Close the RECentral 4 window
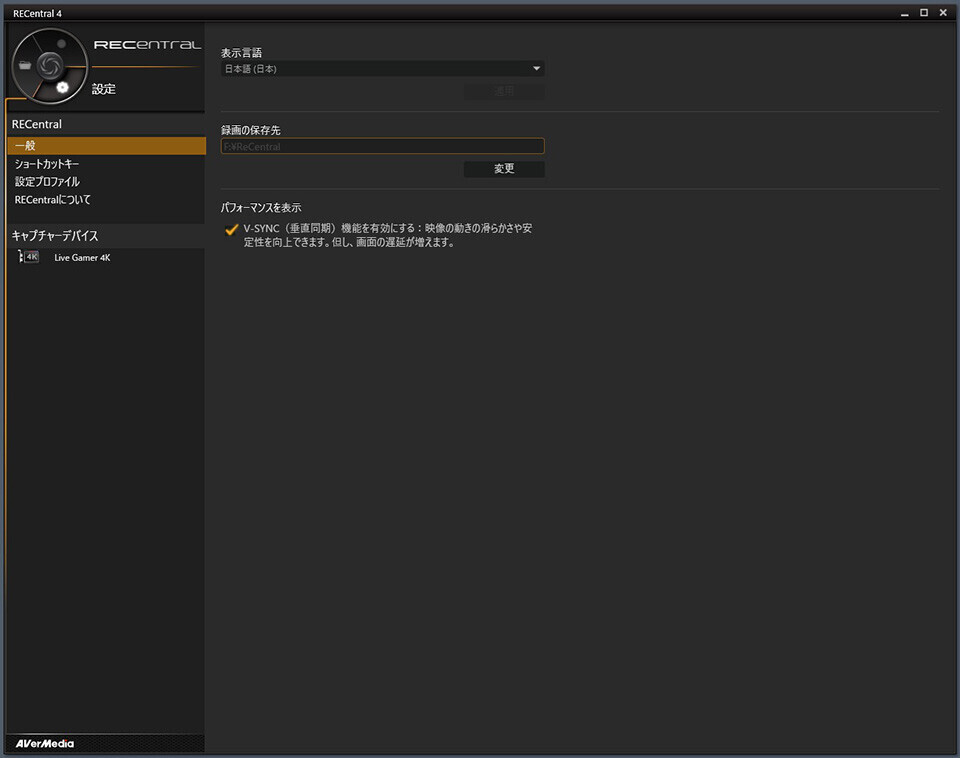This screenshot has width=960, height=758. pyautogui.click(x=943, y=13)
